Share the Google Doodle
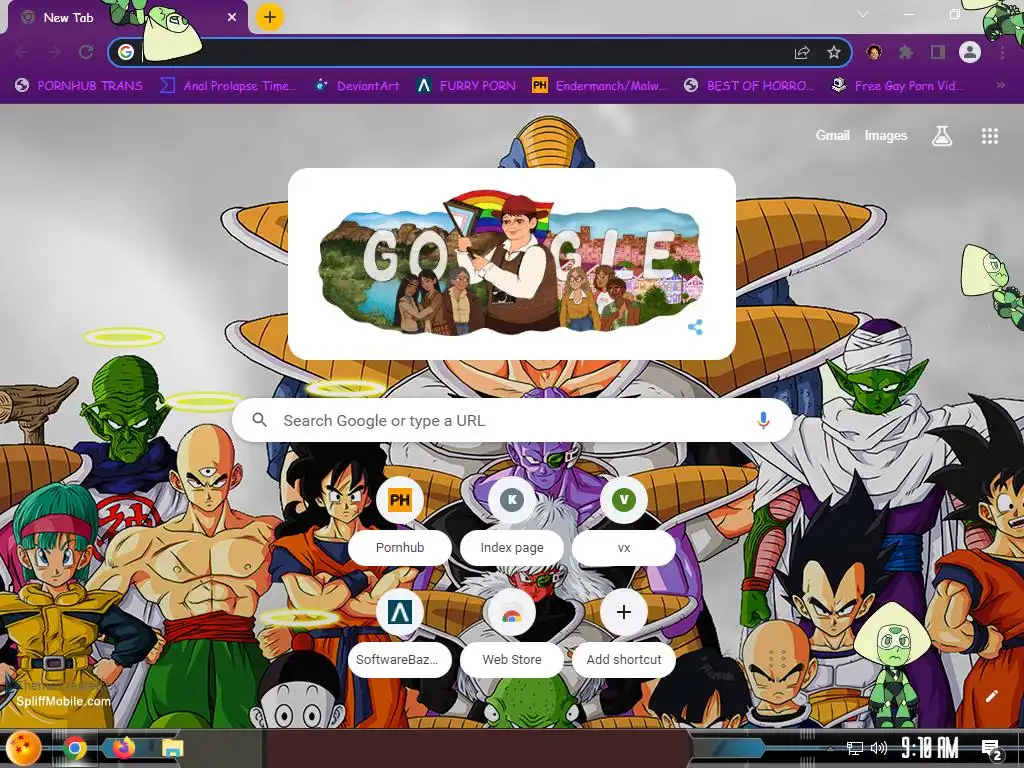This screenshot has width=1024, height=768. pos(696,327)
